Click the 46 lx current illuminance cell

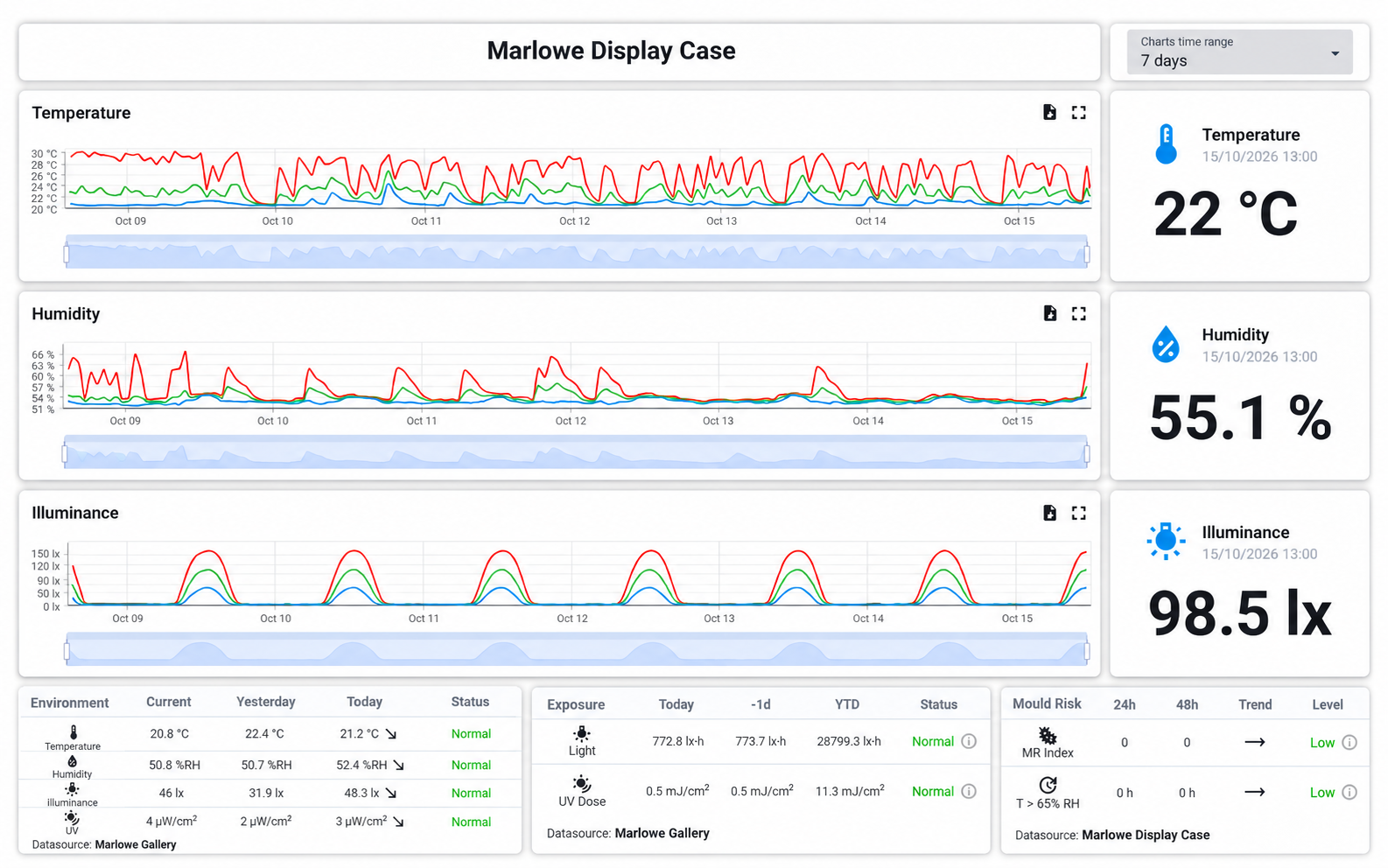click(x=172, y=793)
